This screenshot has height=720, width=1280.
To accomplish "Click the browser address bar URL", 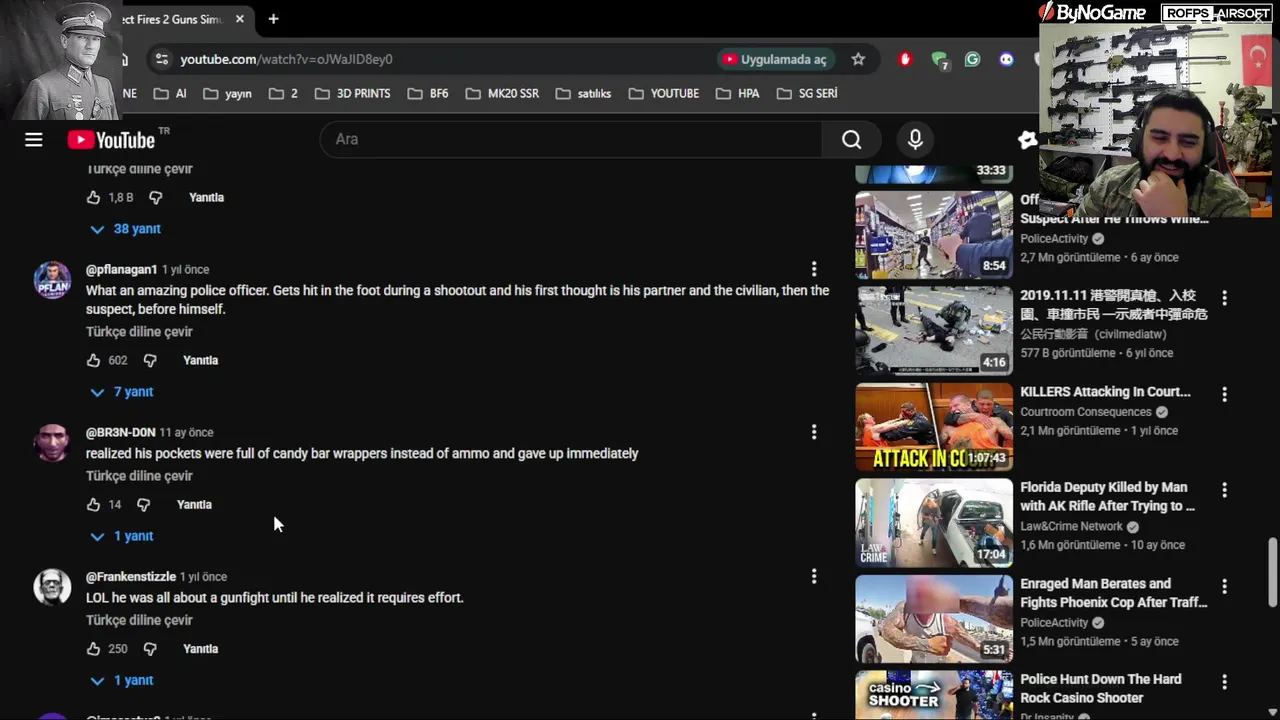I will pyautogui.click(x=286, y=59).
